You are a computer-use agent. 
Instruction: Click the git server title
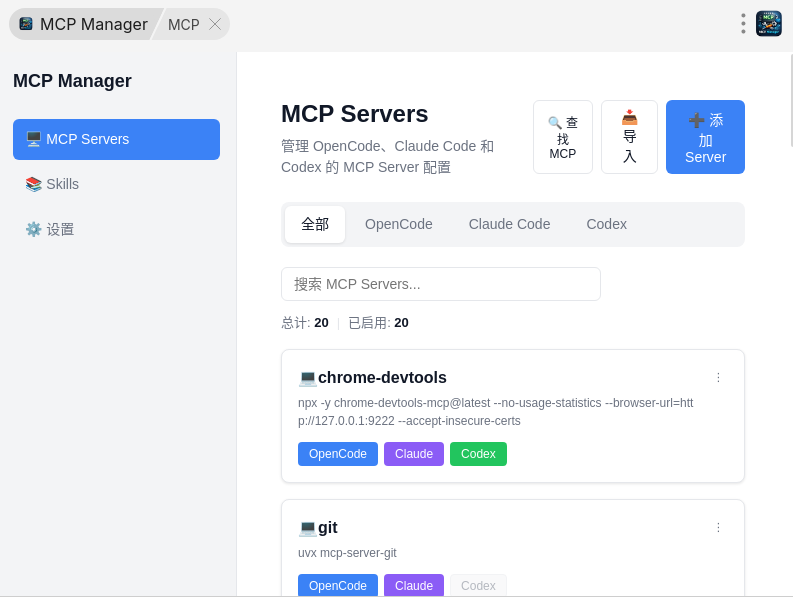coord(328,528)
